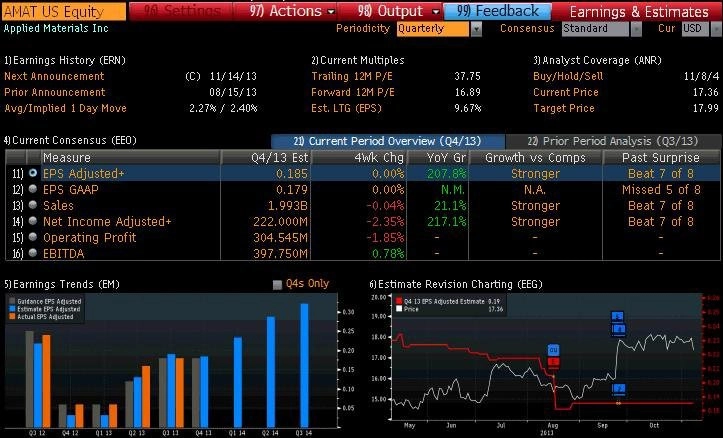Image resolution: width=723 pixels, height=438 pixels.
Task: Open the Analyst Coverage (ANR) link
Action: (x=597, y=60)
